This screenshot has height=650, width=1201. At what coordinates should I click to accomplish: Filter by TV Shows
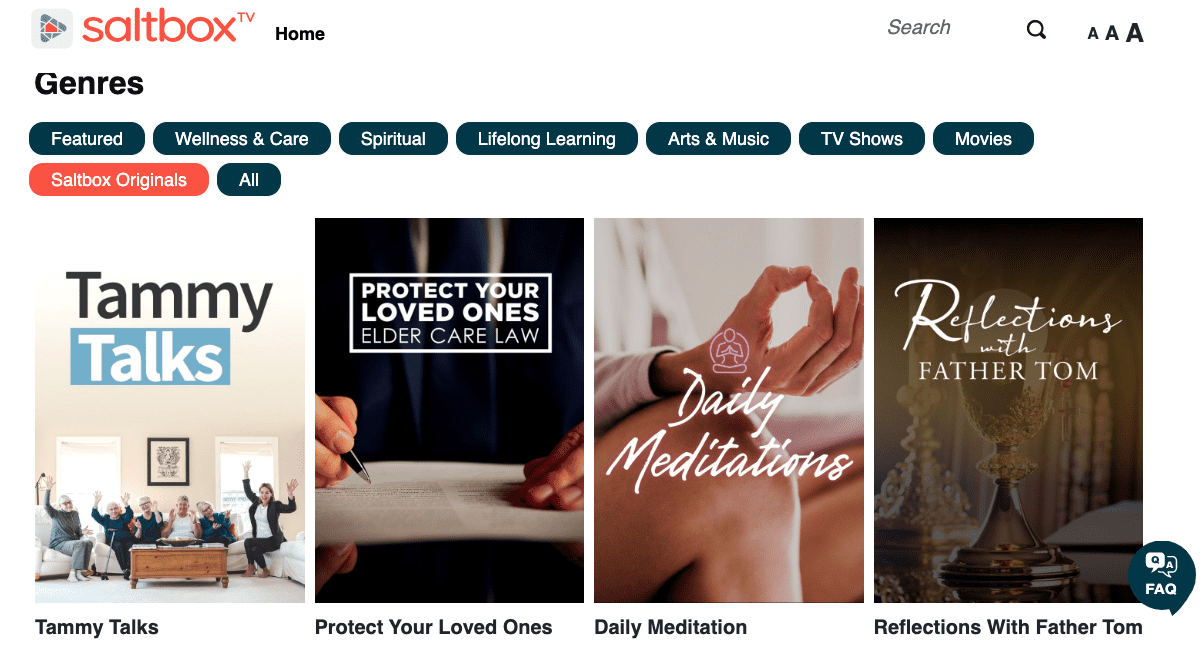(861, 139)
